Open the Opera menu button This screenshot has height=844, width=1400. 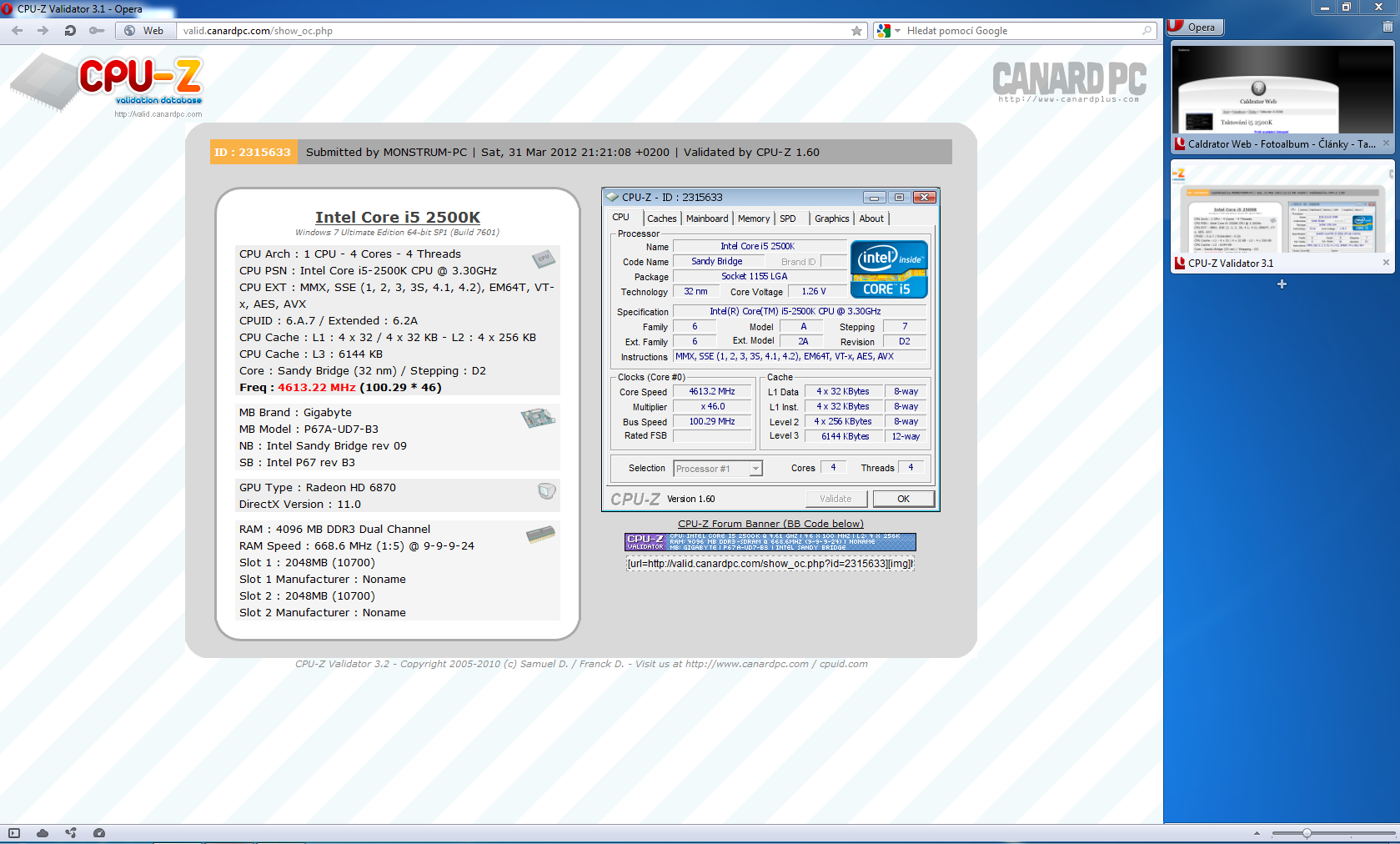coord(1194,27)
